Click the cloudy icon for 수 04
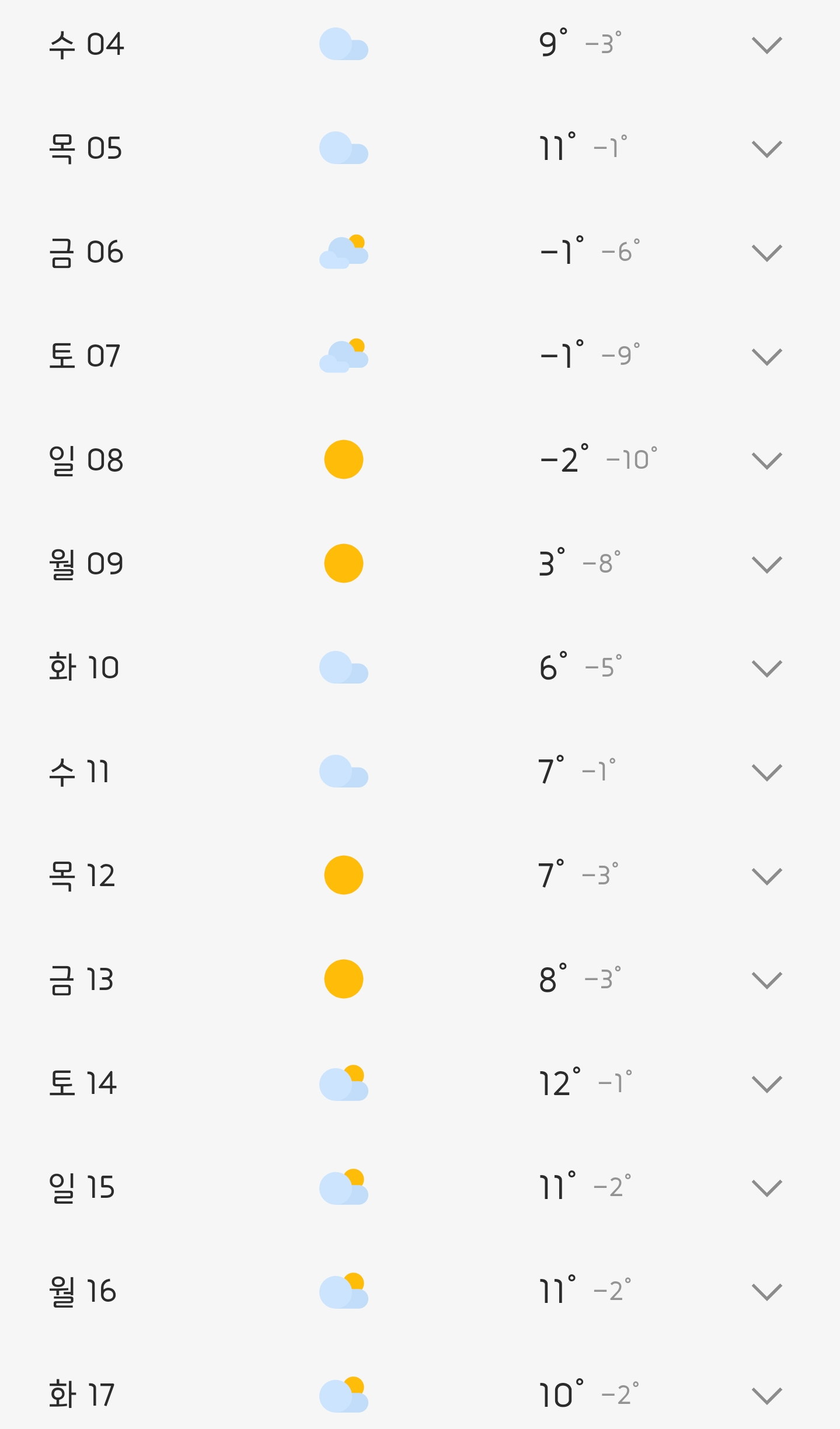 pyautogui.click(x=343, y=44)
